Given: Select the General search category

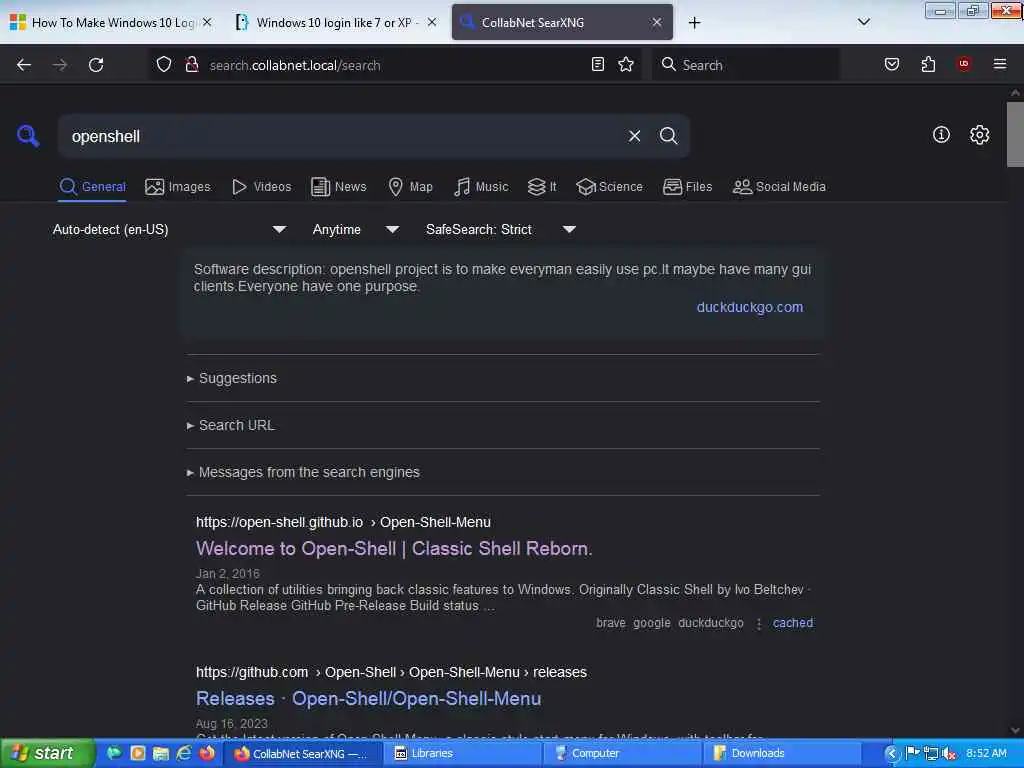Looking at the screenshot, I should tap(92, 187).
